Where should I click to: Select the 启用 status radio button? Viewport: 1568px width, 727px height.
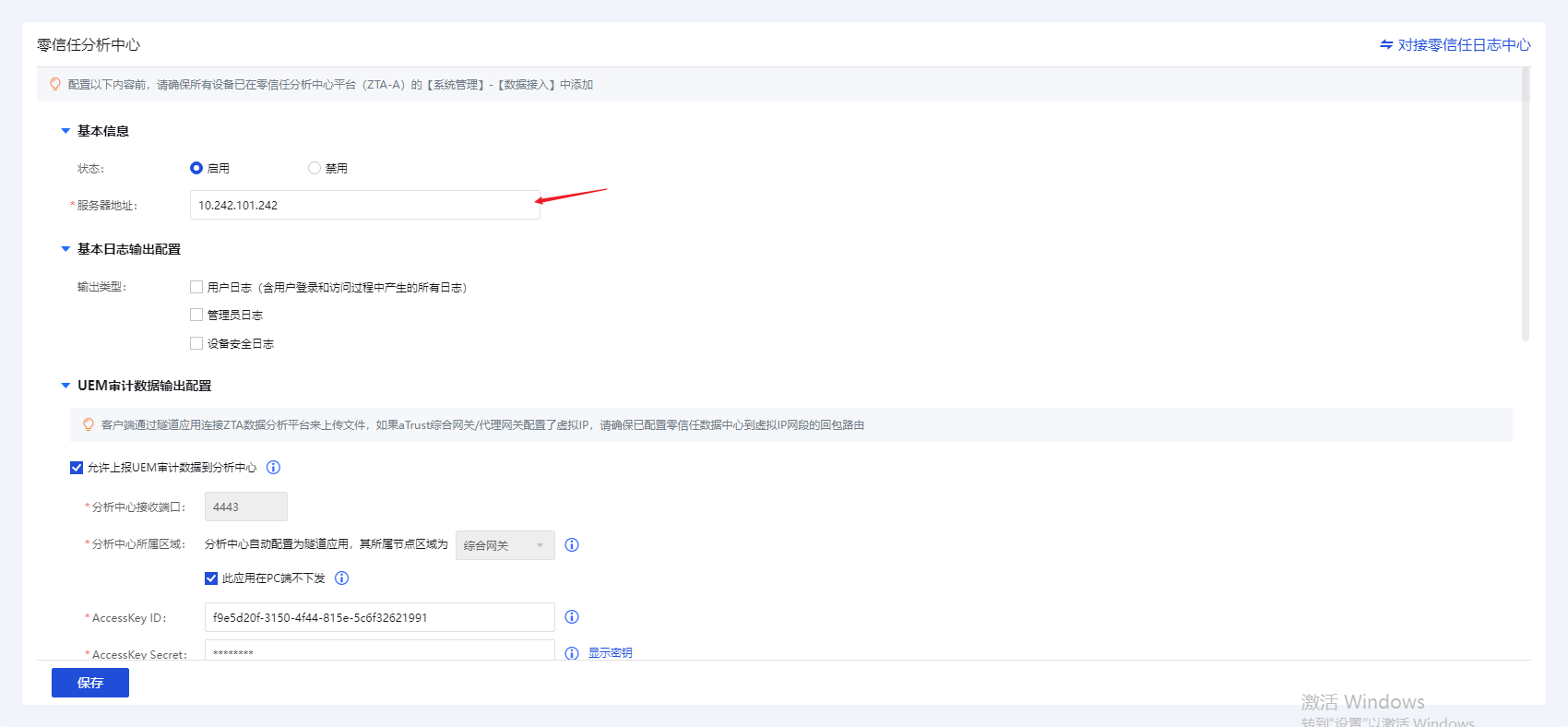(196, 168)
